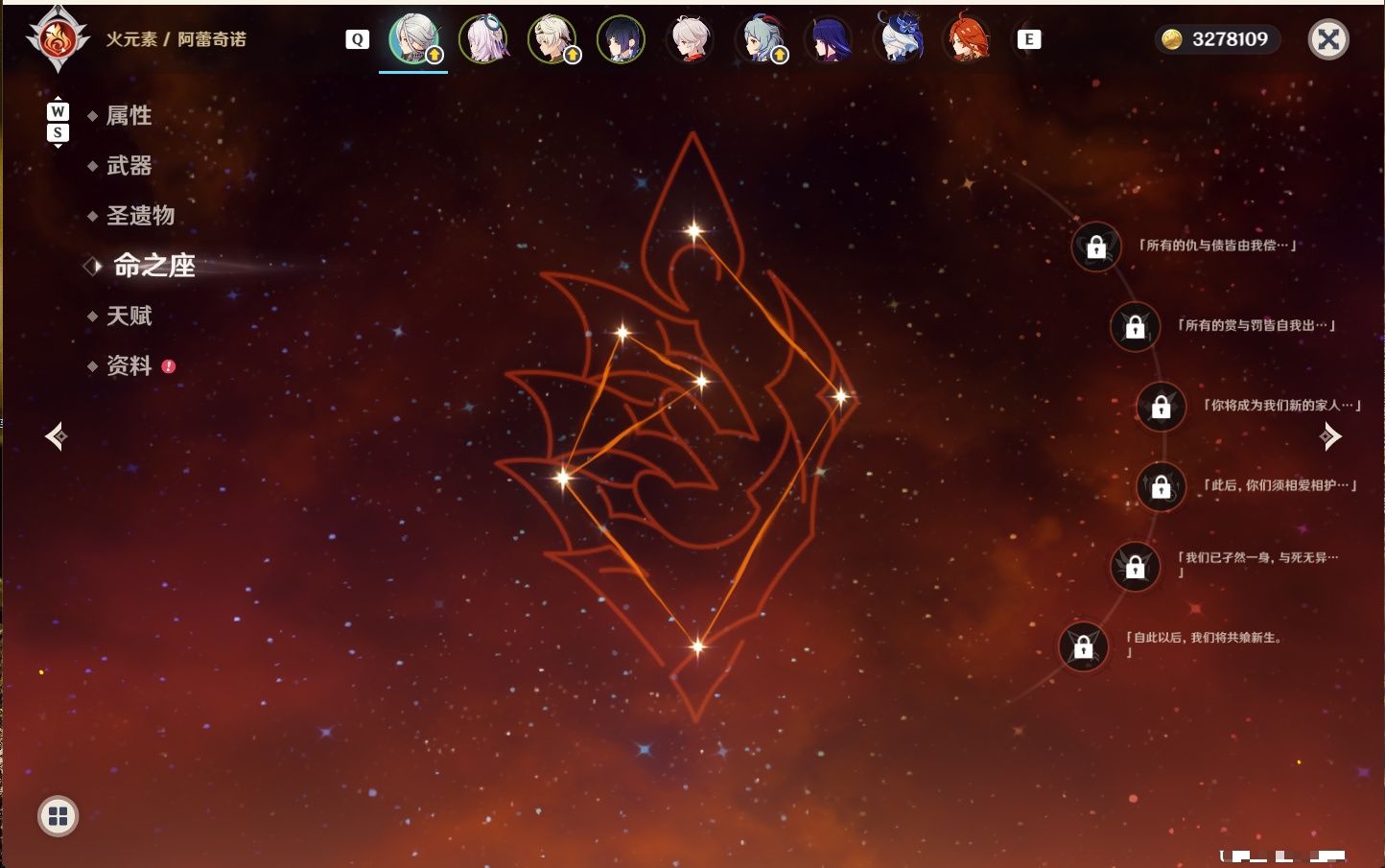Image resolution: width=1385 pixels, height=868 pixels.
Task: Open the 资料 profile tab with alert
Action: 130,365
